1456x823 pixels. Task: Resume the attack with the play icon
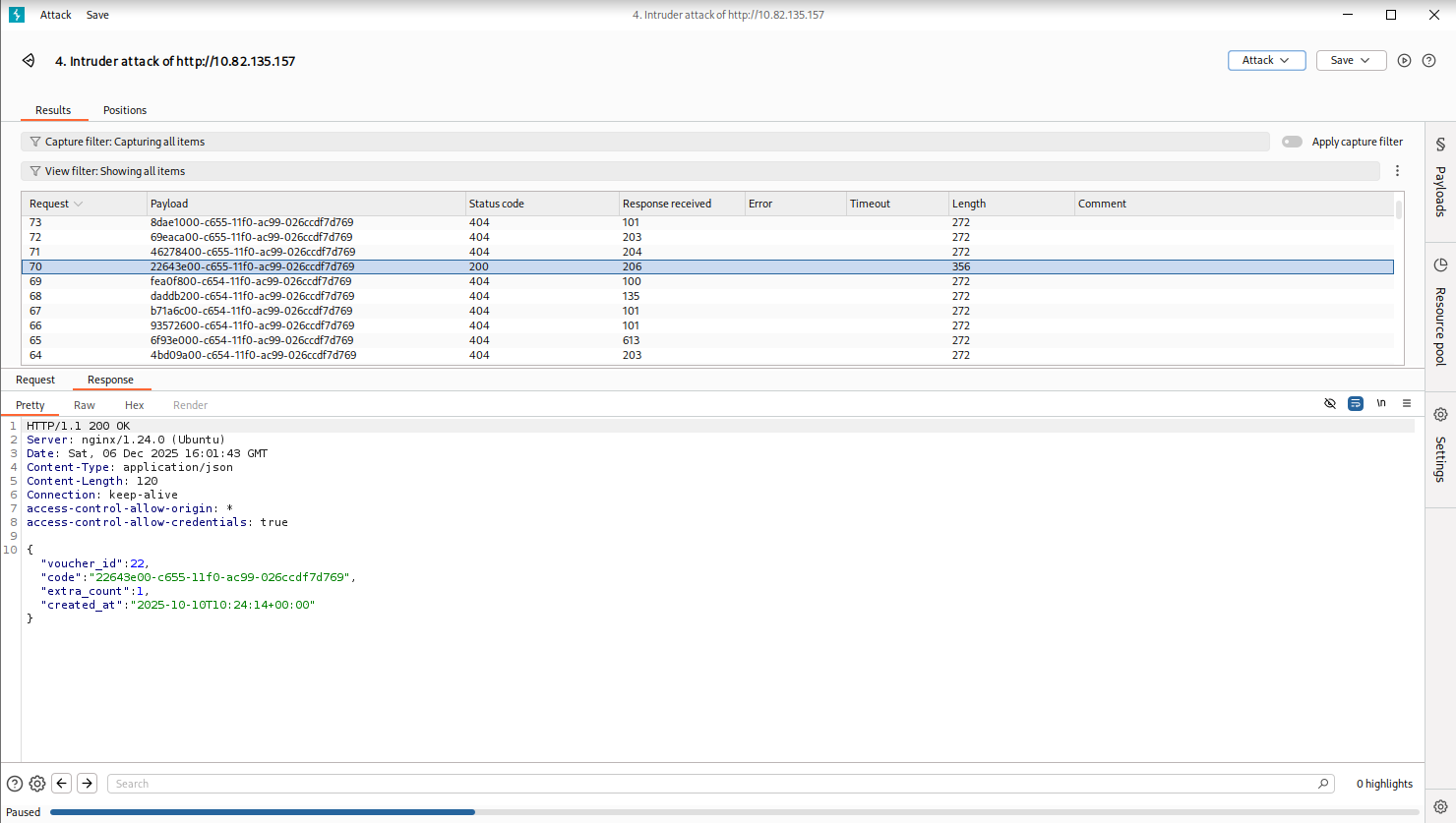[x=1404, y=61]
